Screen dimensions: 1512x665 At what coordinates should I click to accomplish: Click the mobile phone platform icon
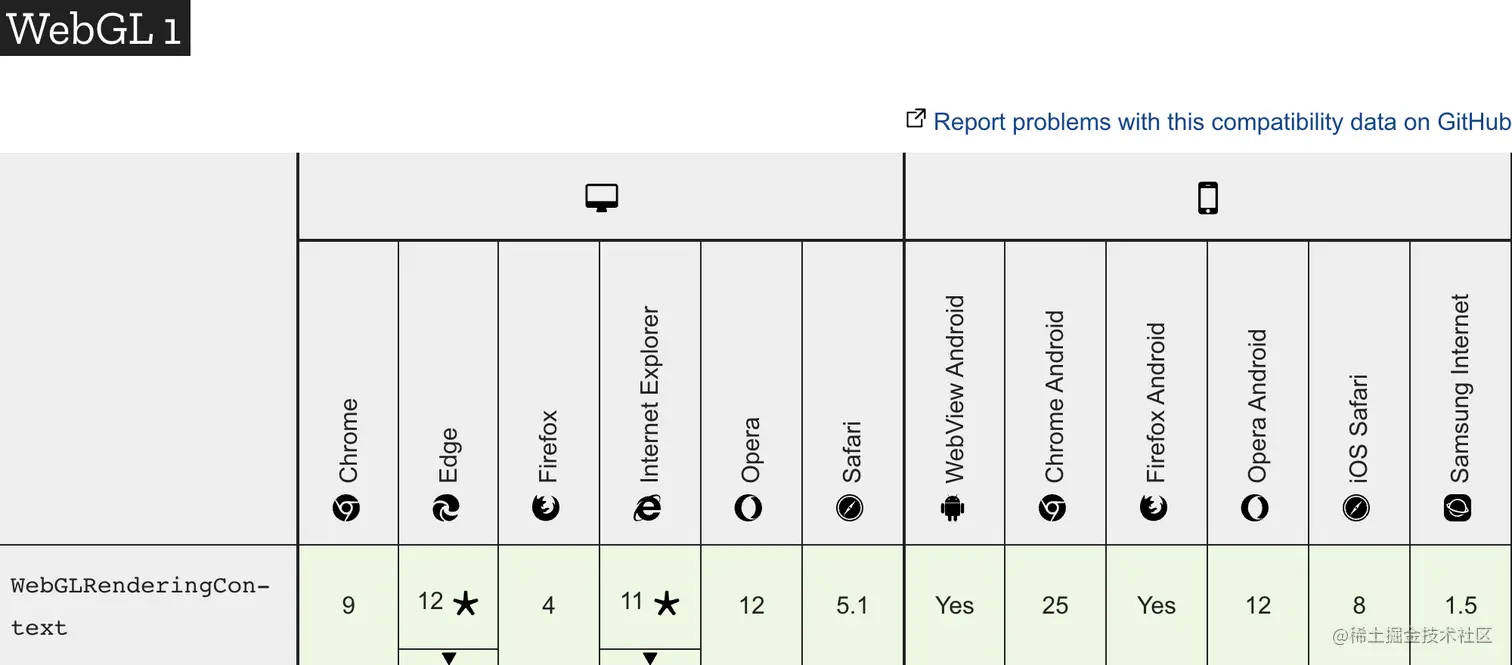(x=1208, y=198)
